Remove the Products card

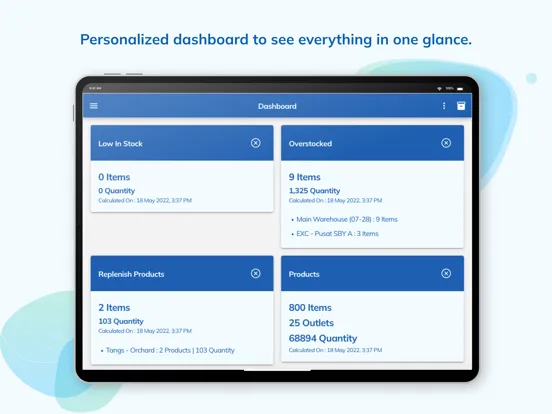point(446,274)
